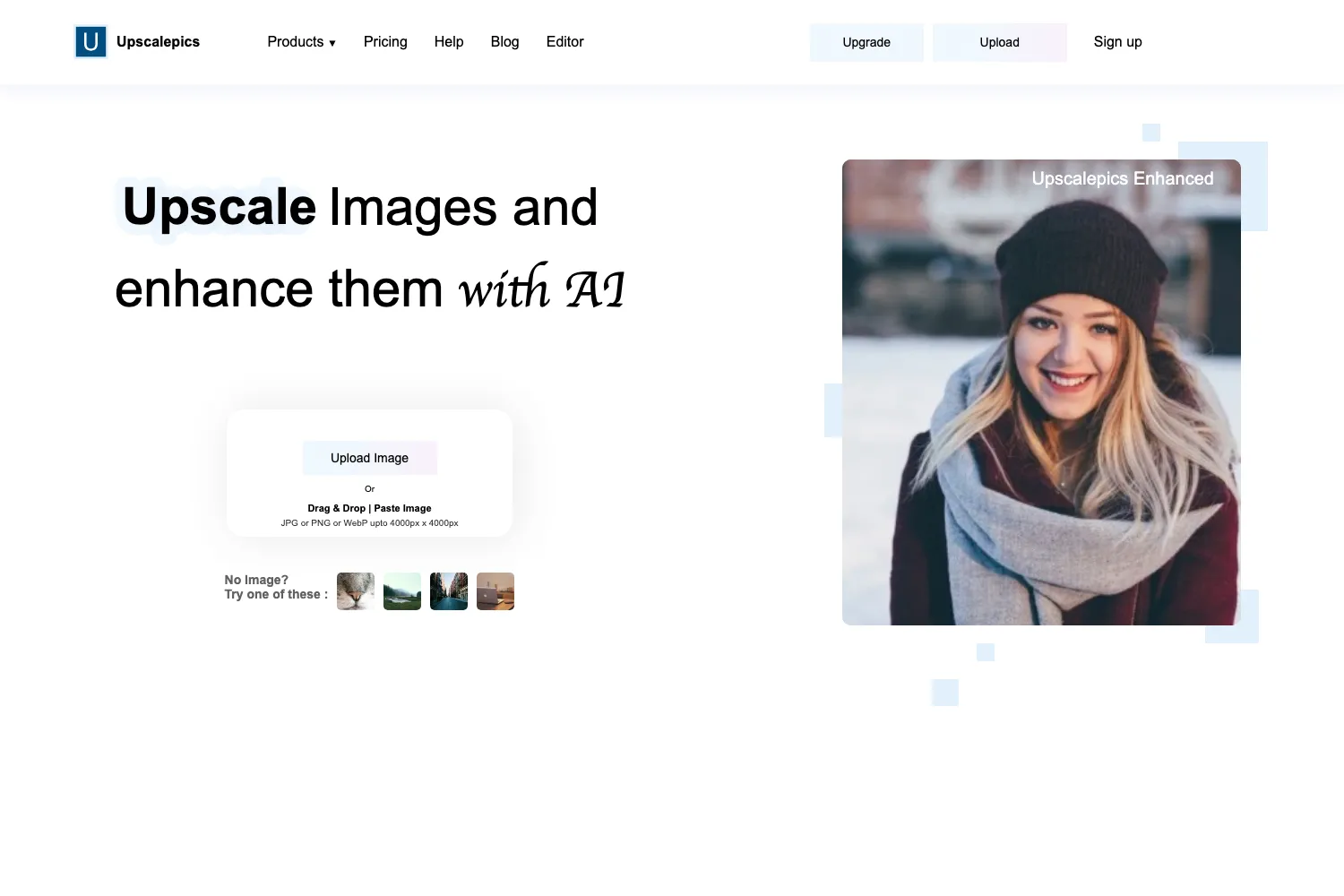
Task: Click the Upload Image button
Action: pyautogui.click(x=369, y=458)
